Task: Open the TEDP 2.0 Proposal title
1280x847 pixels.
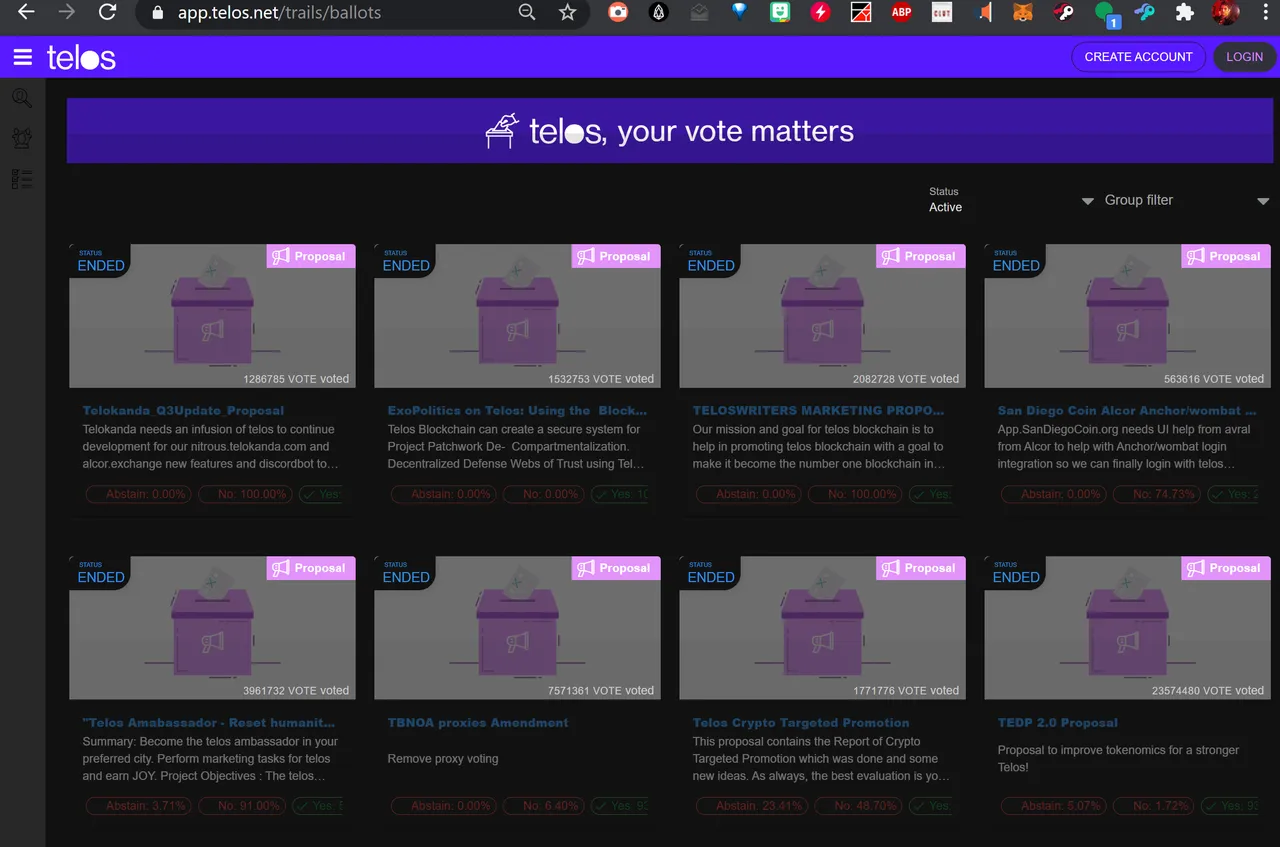Action: pos(1057,722)
